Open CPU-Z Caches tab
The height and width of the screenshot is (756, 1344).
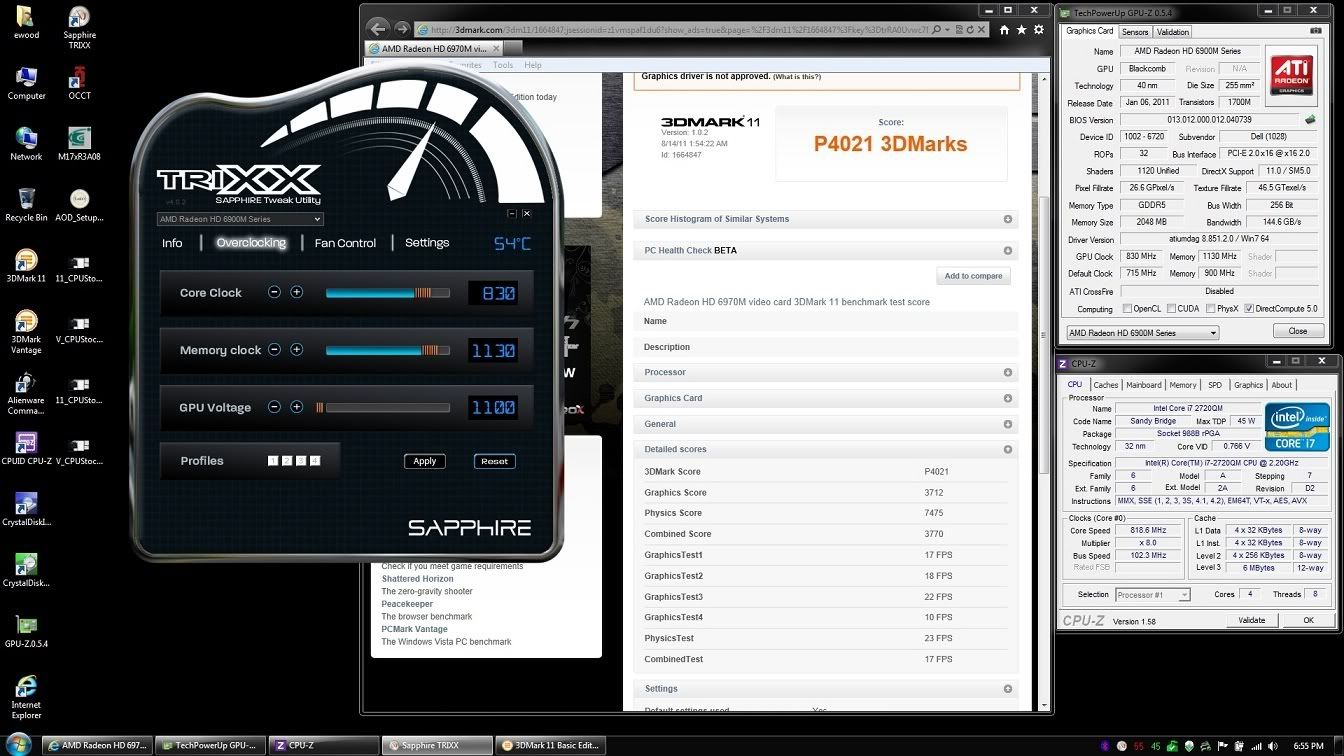pos(1105,385)
